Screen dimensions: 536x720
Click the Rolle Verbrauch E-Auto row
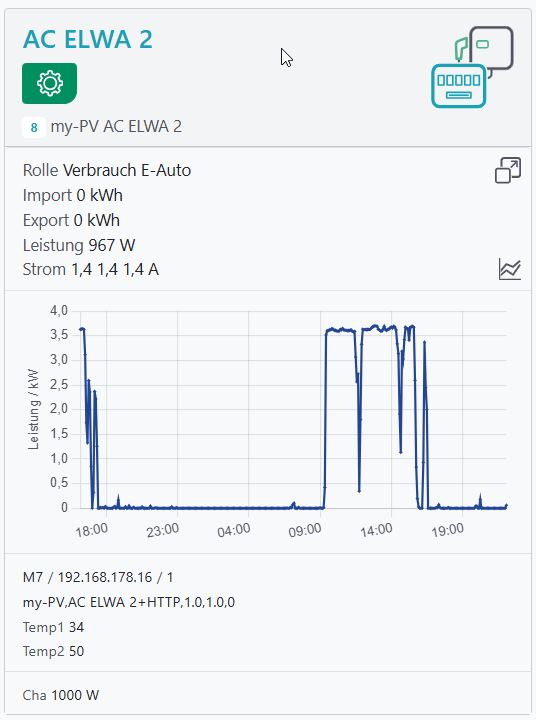tap(107, 170)
